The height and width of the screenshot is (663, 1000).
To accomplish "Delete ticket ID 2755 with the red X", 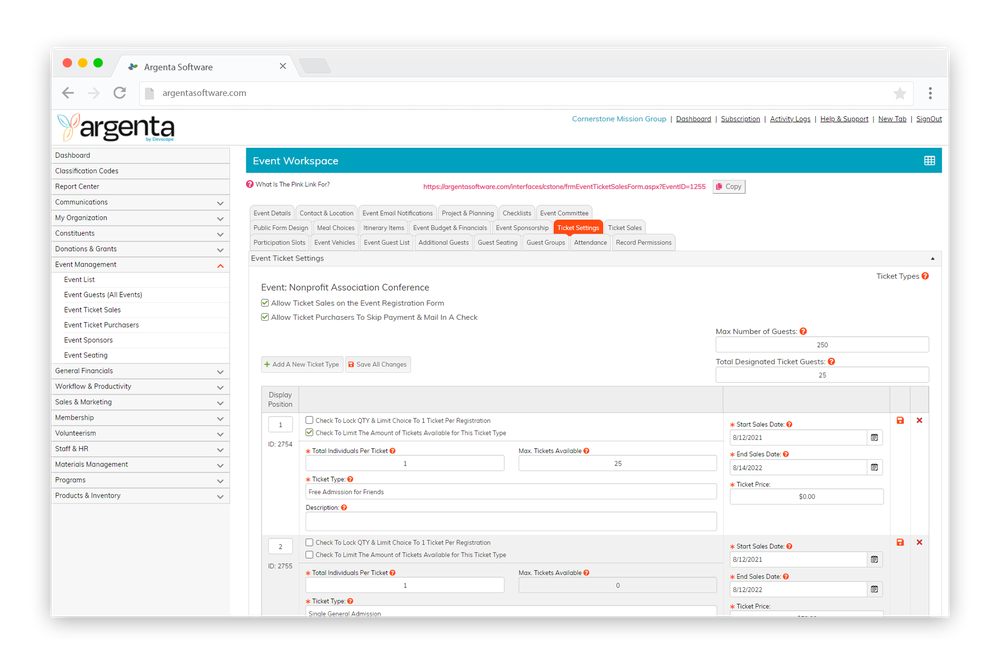I will coord(920,543).
